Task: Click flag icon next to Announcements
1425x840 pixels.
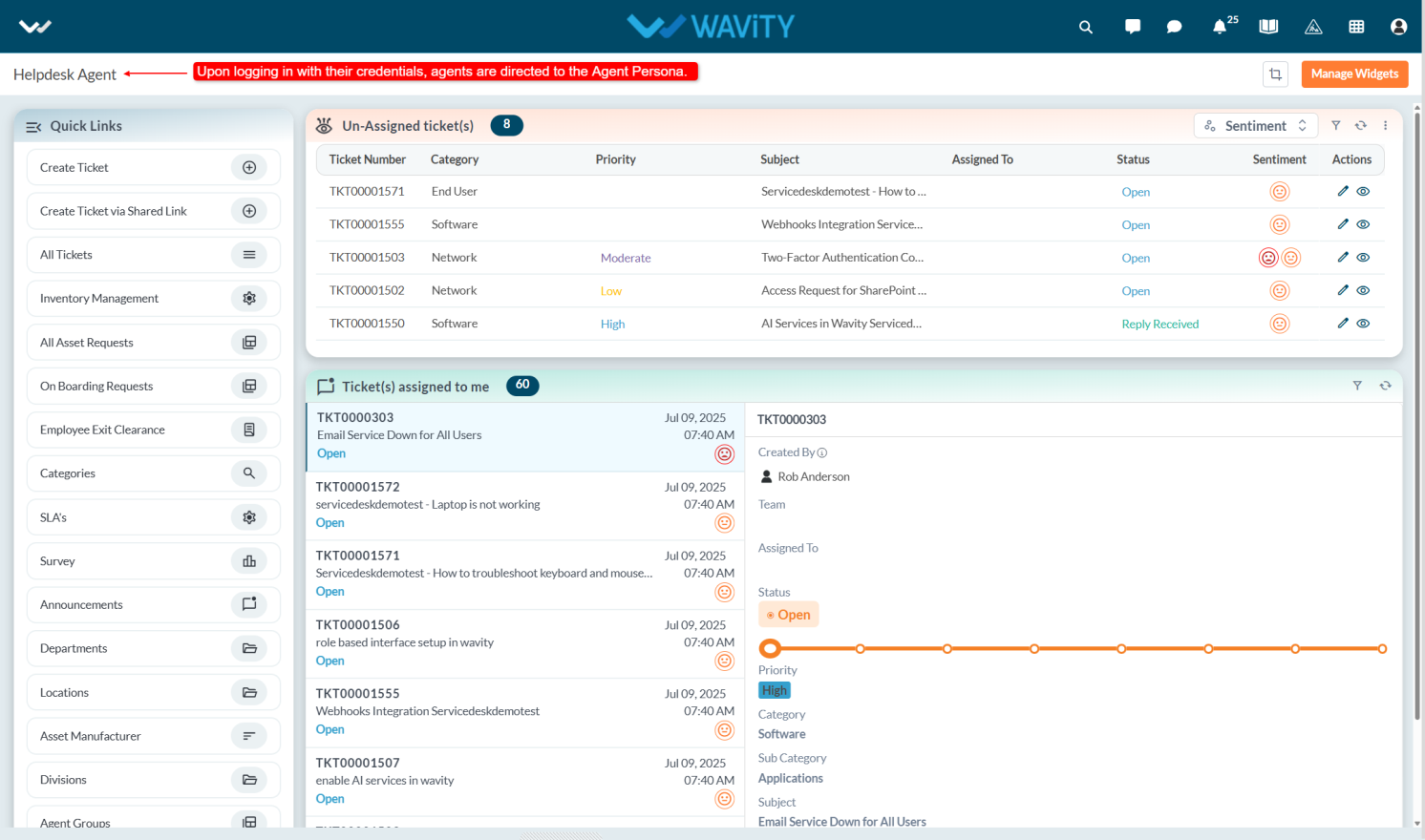Action: (249, 604)
